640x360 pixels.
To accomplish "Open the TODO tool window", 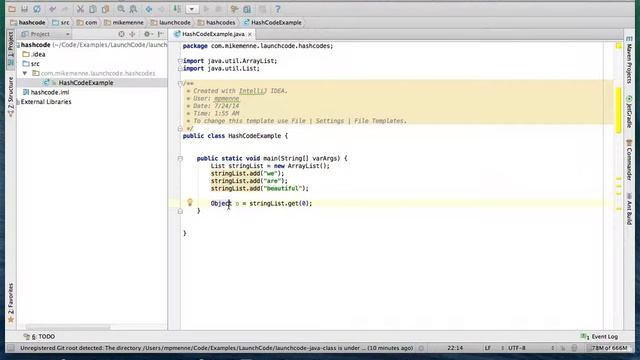I will point(39,337).
